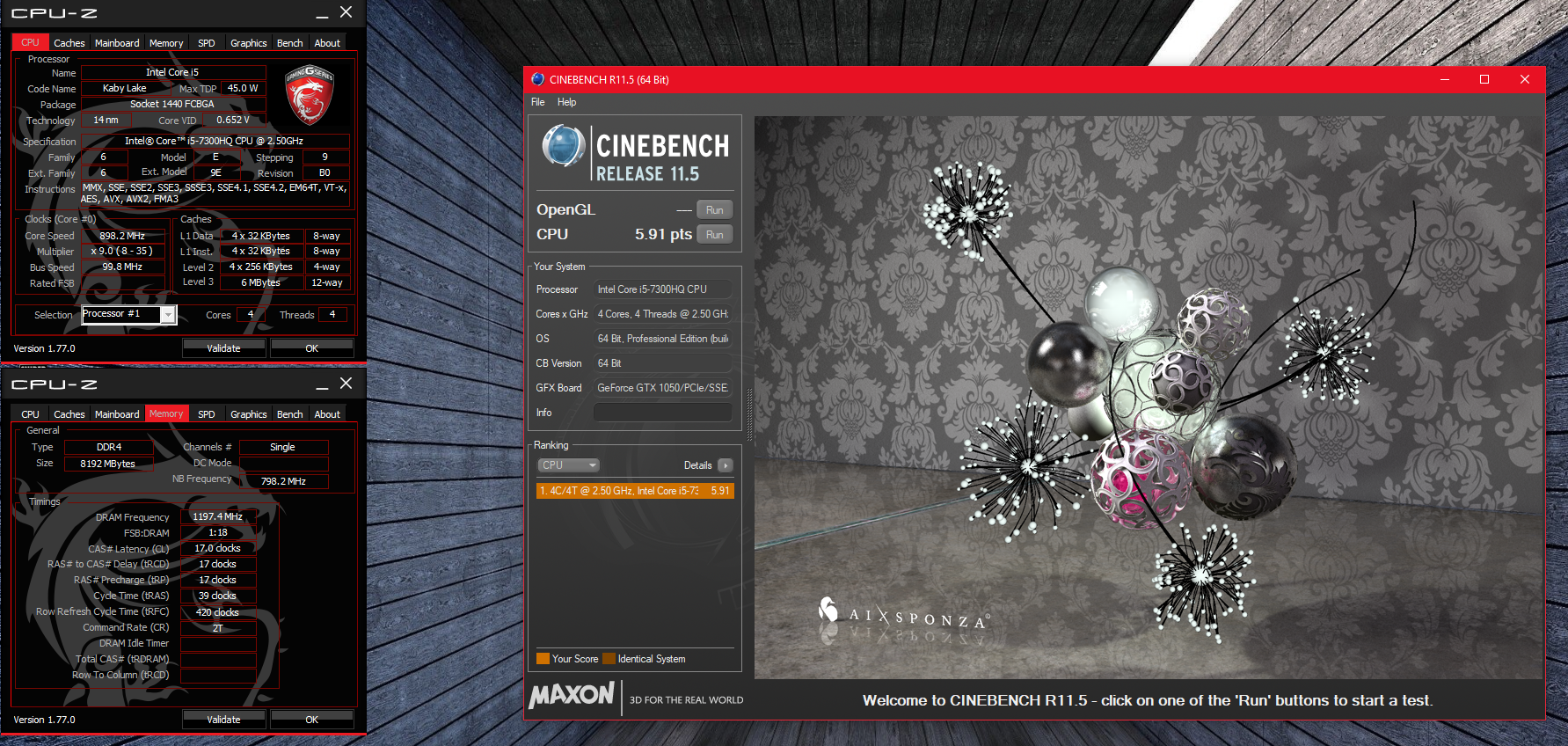Click GFX Board field GeForce GTX 1050
The width and height of the screenshot is (1568, 746).
663,388
